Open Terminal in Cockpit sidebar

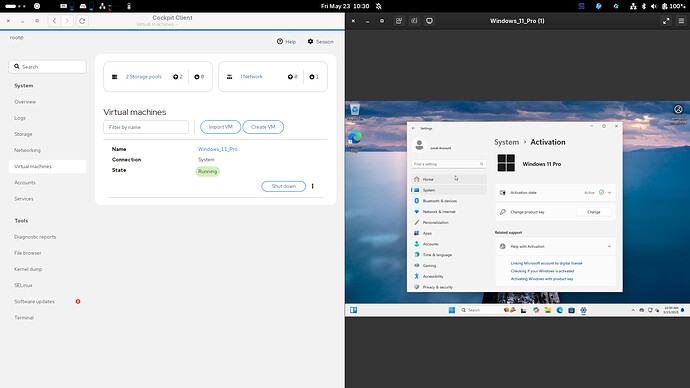24,318
